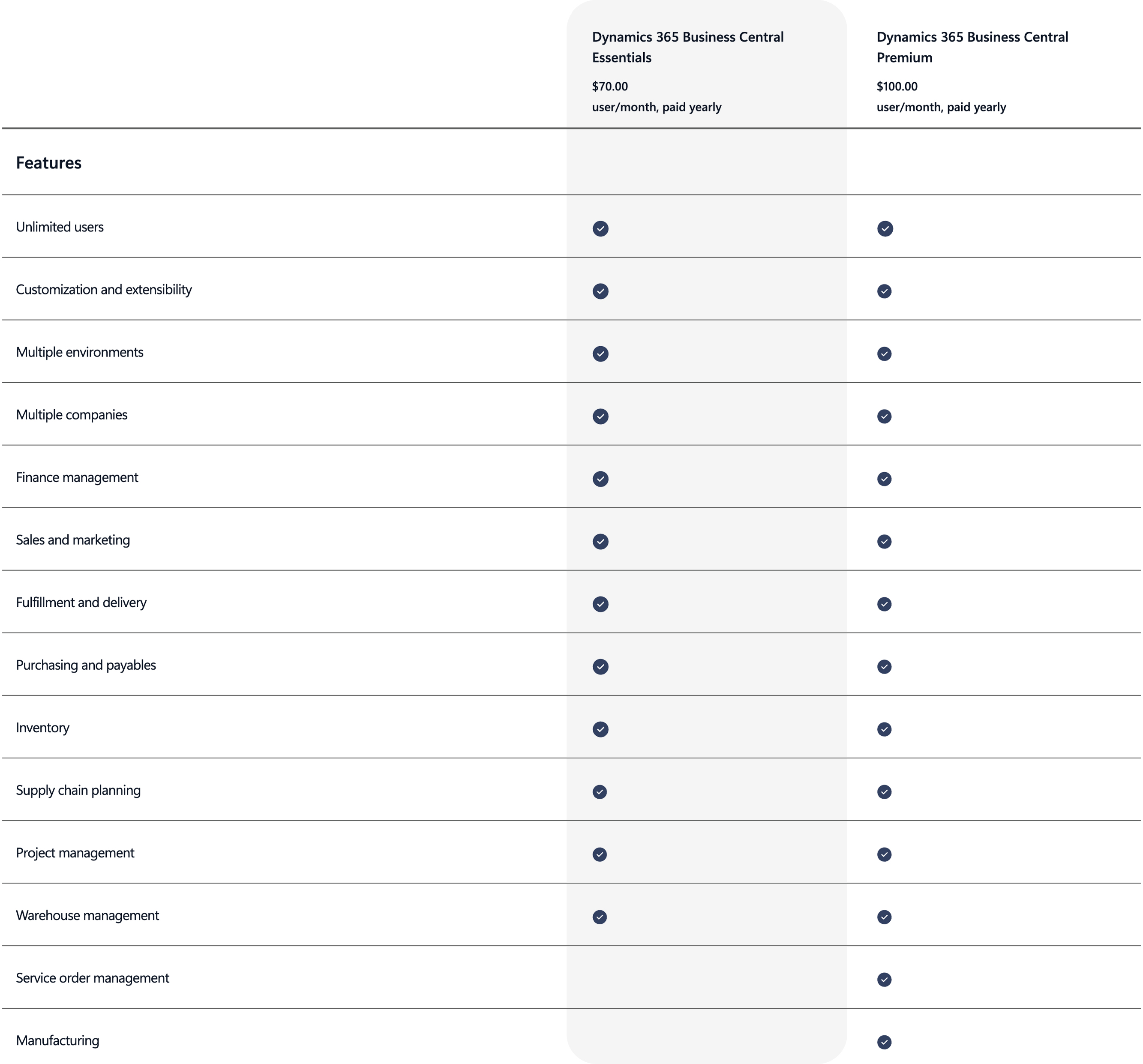Select the Dynamics 365 Business Central Essentials heading
1143x1064 pixels.
687,47
